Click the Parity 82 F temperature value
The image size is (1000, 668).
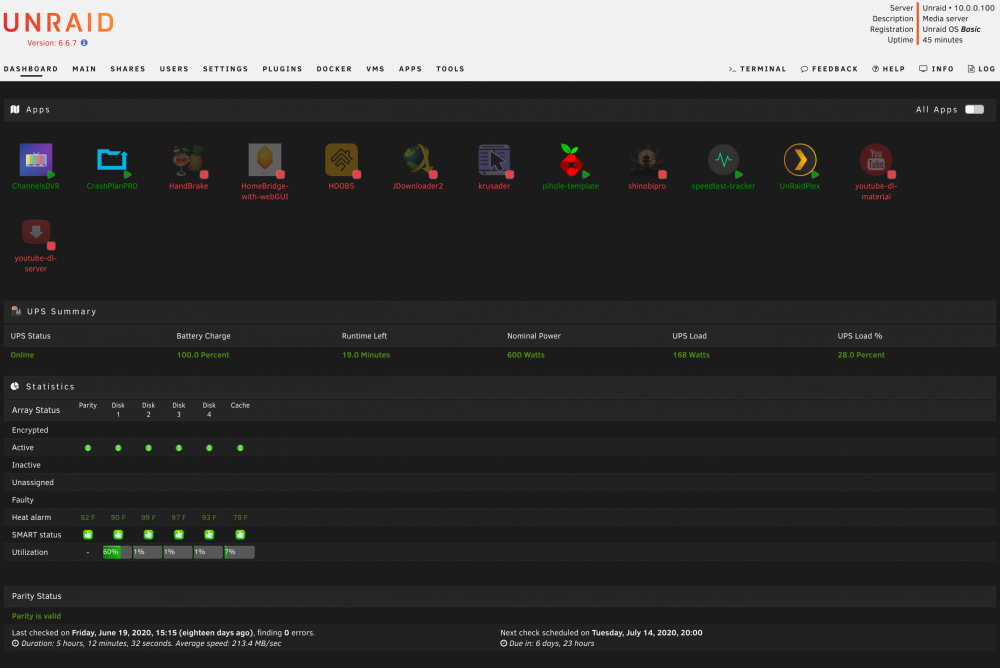pos(88,517)
